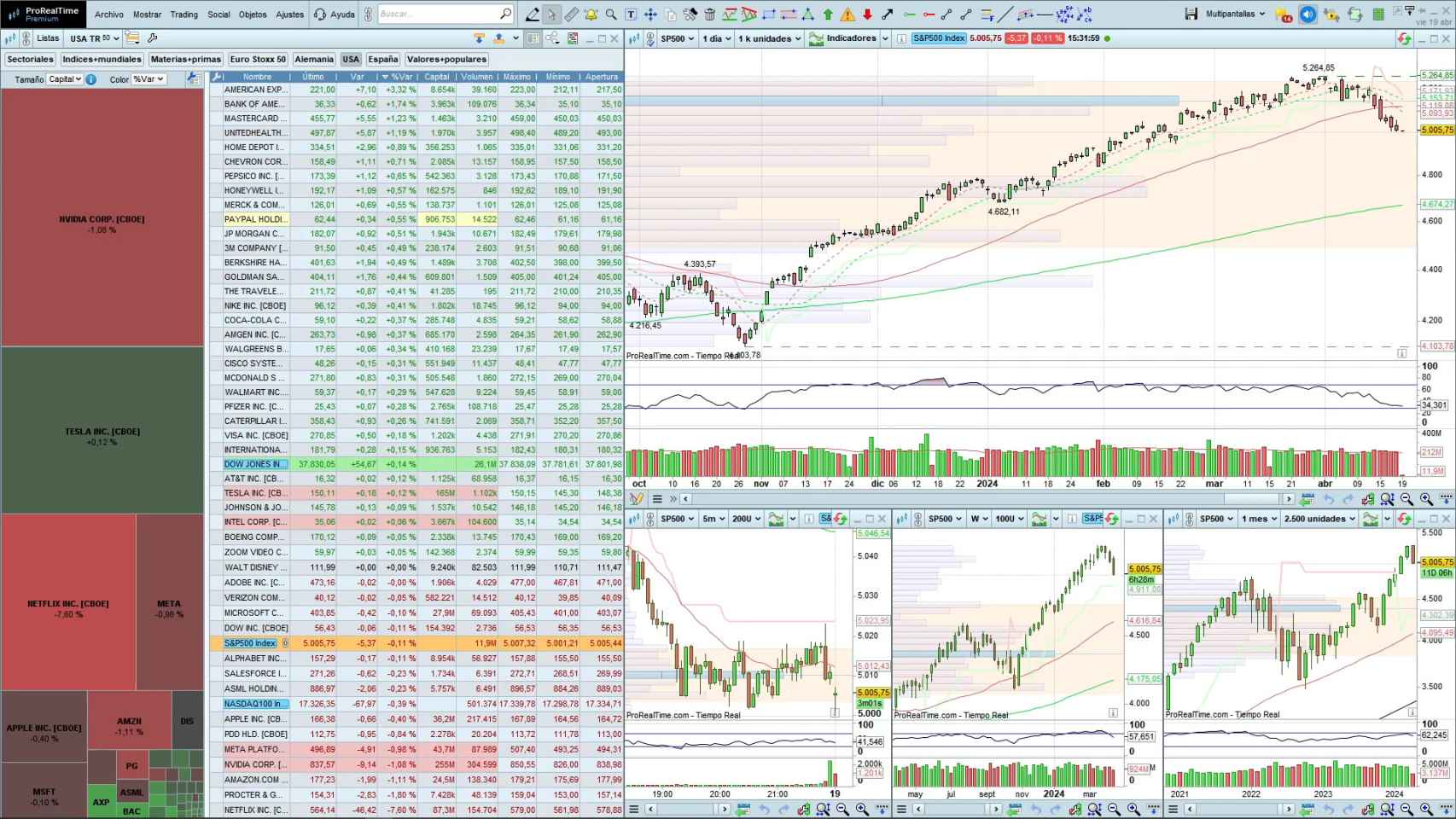Screen dimensions: 1456x819
Task: Click the main chart horizontal scrollbar
Action: pos(987,499)
